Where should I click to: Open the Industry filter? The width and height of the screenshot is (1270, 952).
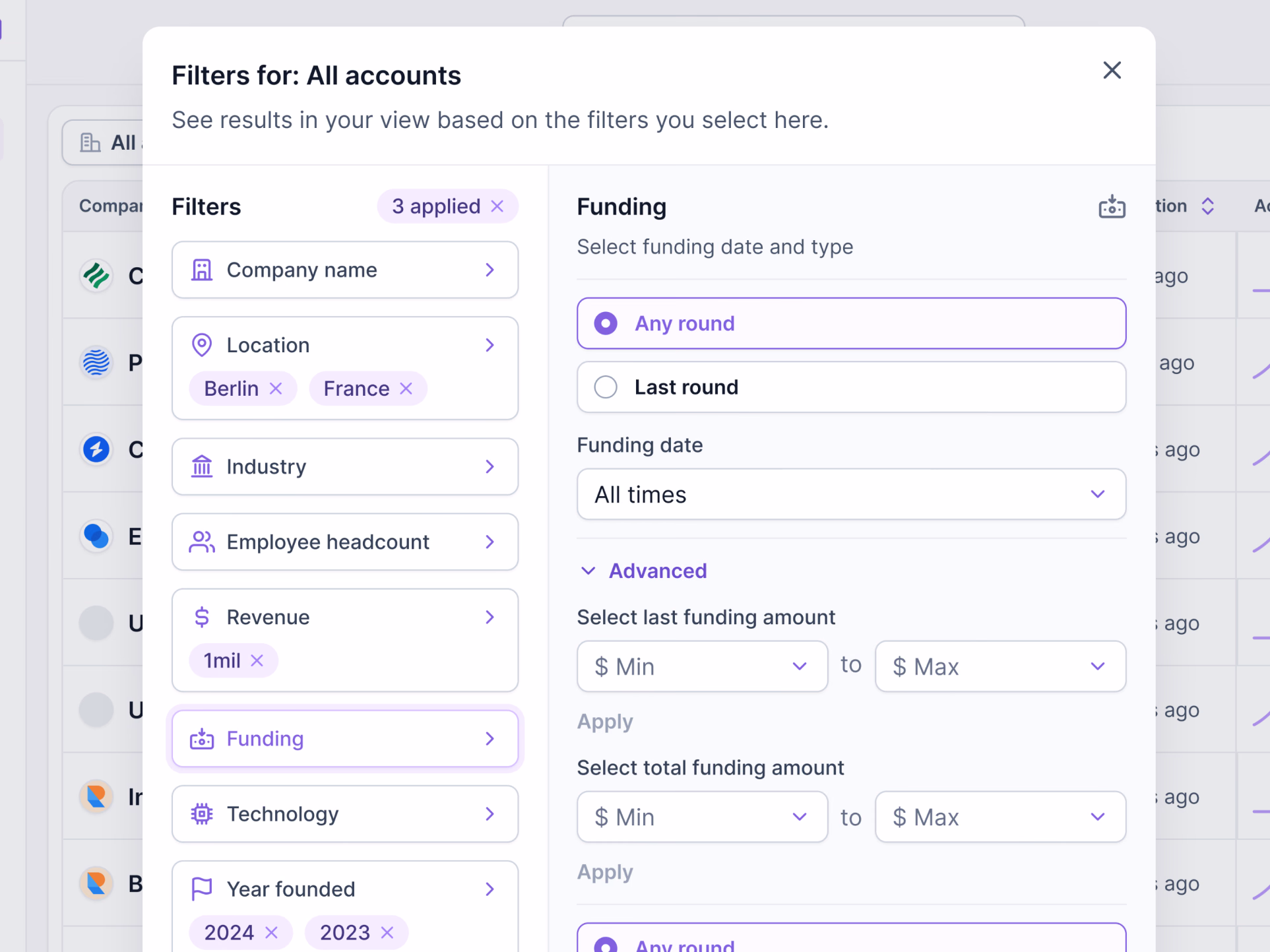coord(345,466)
